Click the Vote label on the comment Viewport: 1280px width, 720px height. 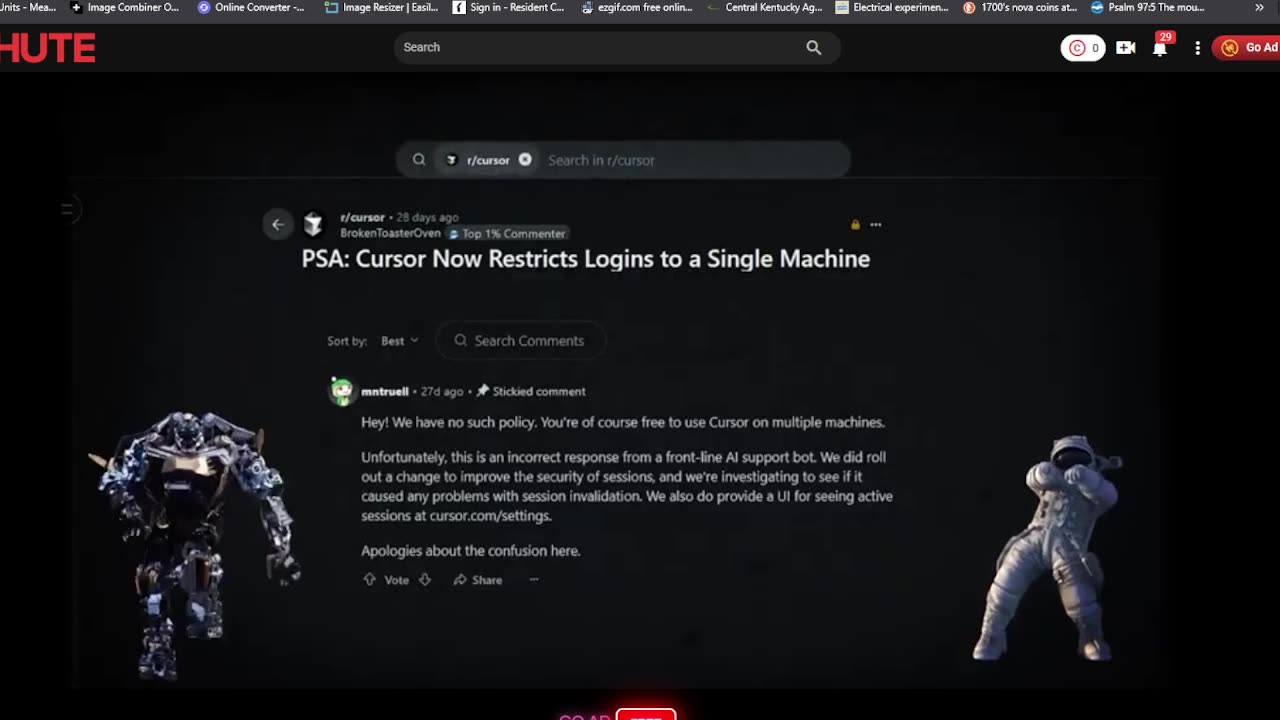(x=397, y=580)
